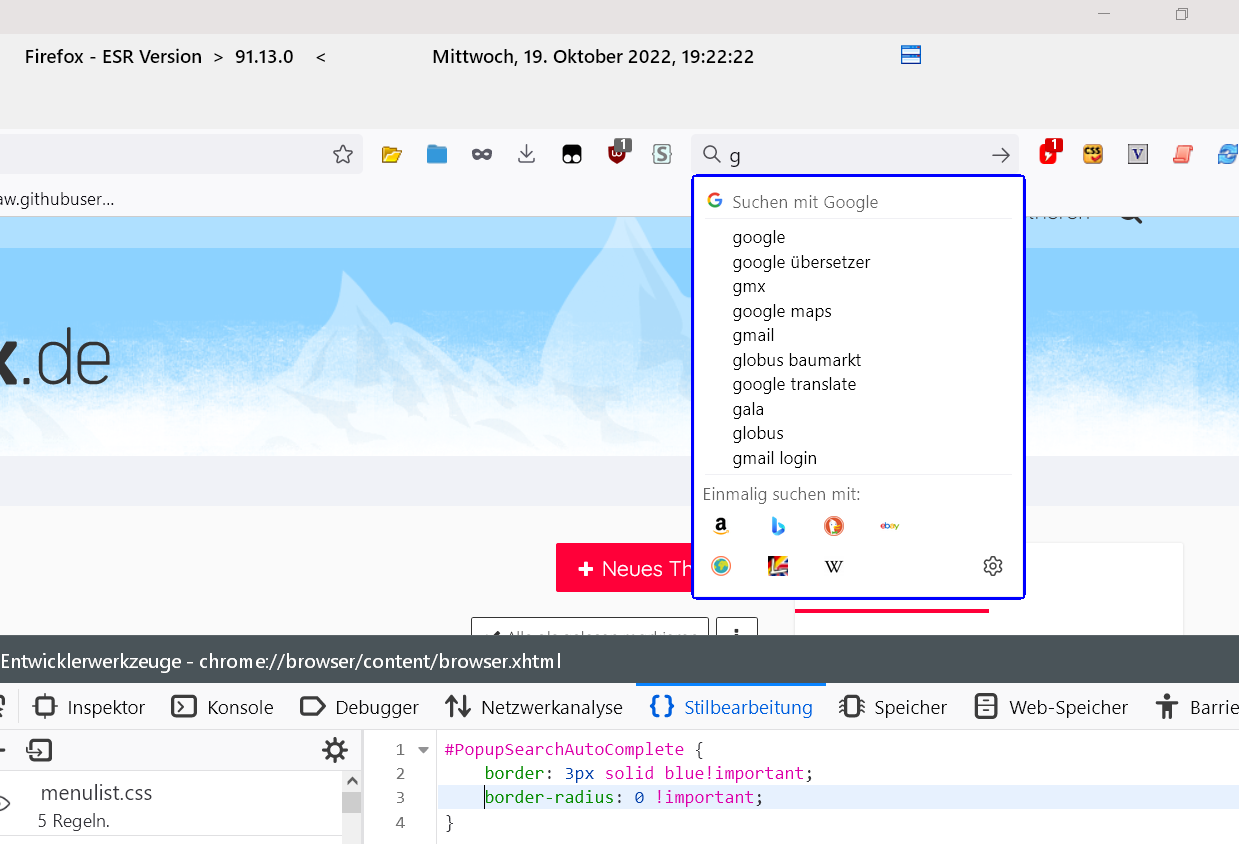Switch to the Inspektor tab
Viewport: 1239px width, 844px height.
89,707
